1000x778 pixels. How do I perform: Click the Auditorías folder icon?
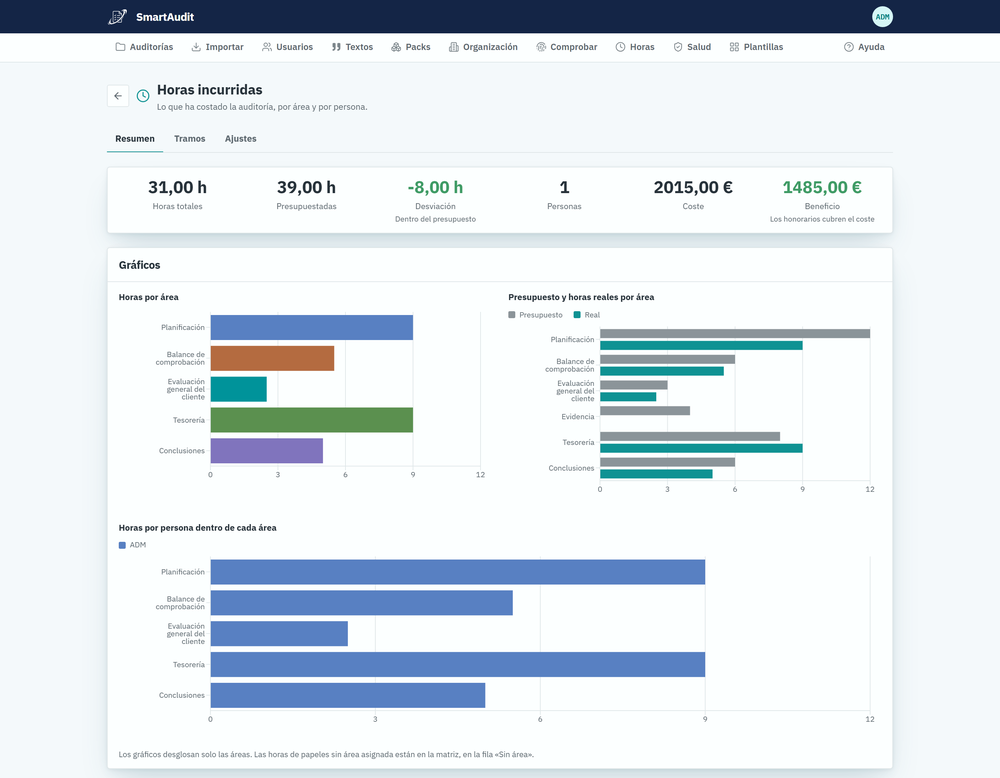point(120,47)
